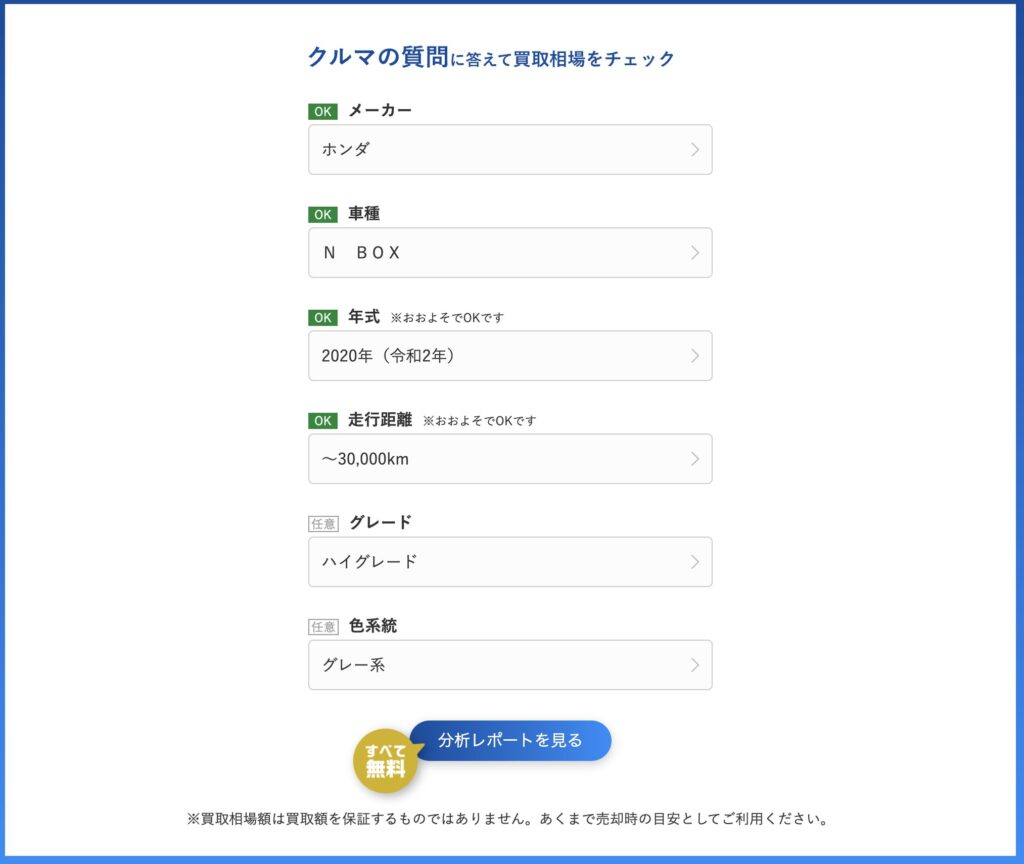Click the chevron arrow in 車種 field
This screenshot has height=864, width=1024.
(x=695, y=253)
